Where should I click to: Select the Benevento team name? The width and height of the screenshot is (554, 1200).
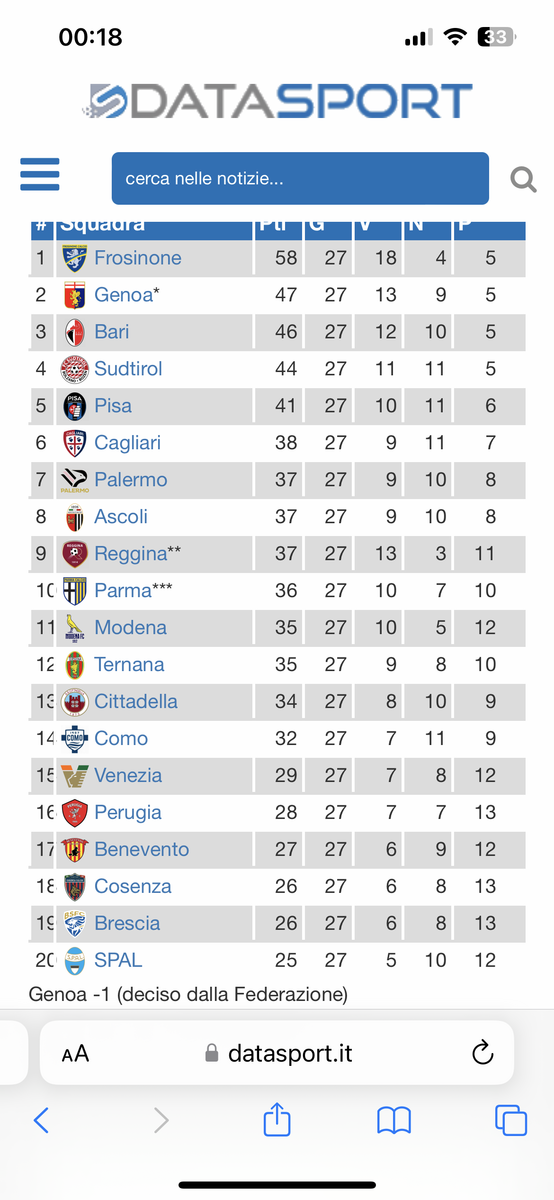[142, 849]
